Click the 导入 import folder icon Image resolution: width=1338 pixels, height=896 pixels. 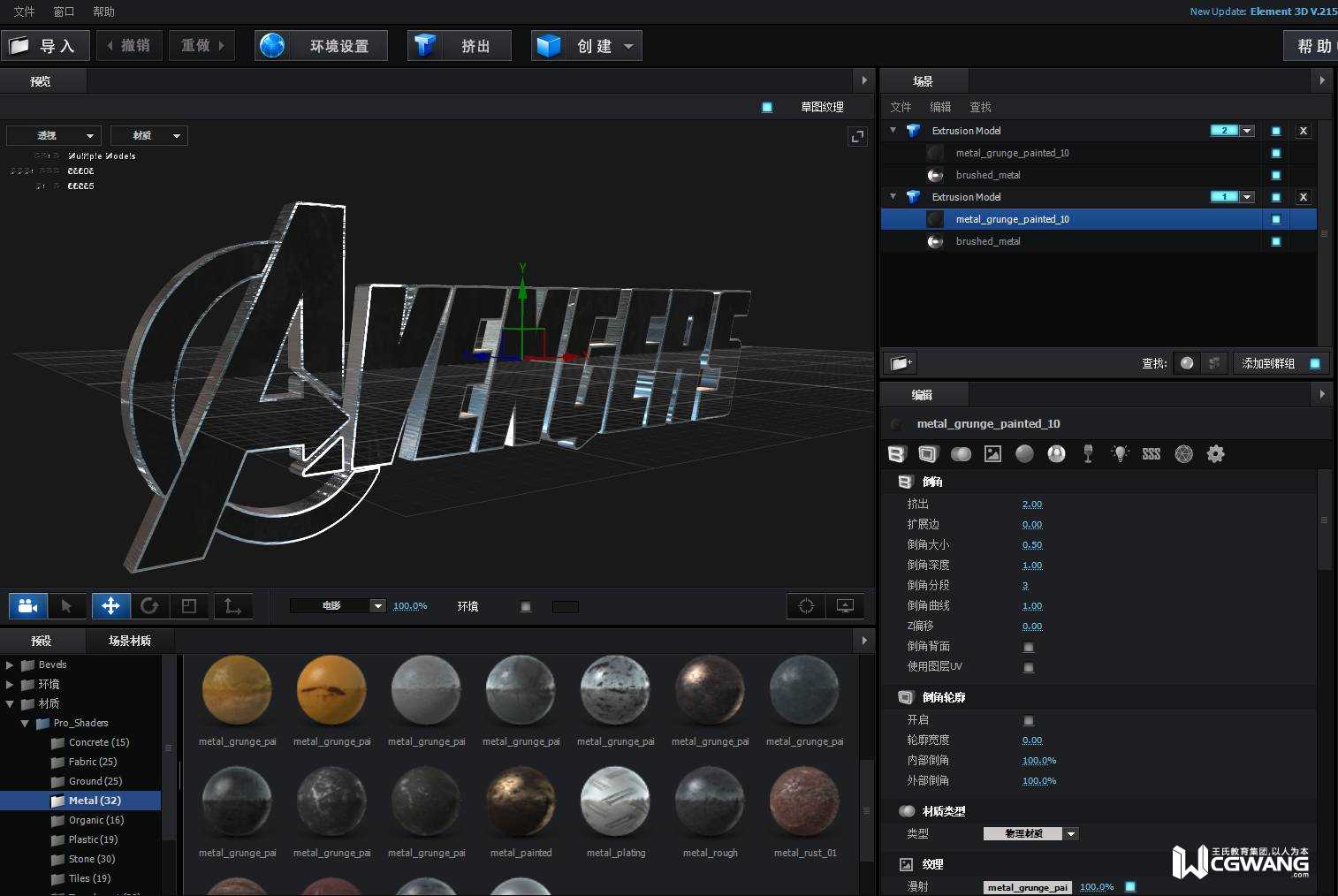tap(19, 45)
